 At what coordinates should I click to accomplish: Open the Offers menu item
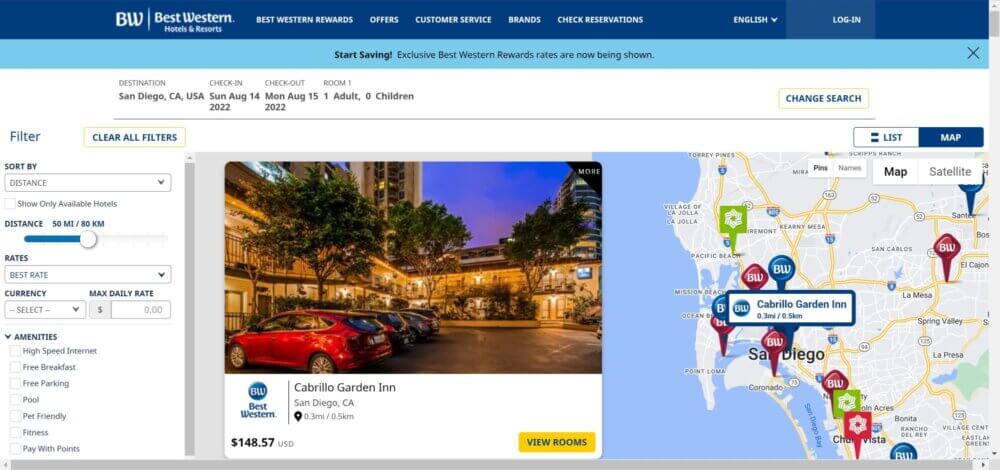coord(384,20)
